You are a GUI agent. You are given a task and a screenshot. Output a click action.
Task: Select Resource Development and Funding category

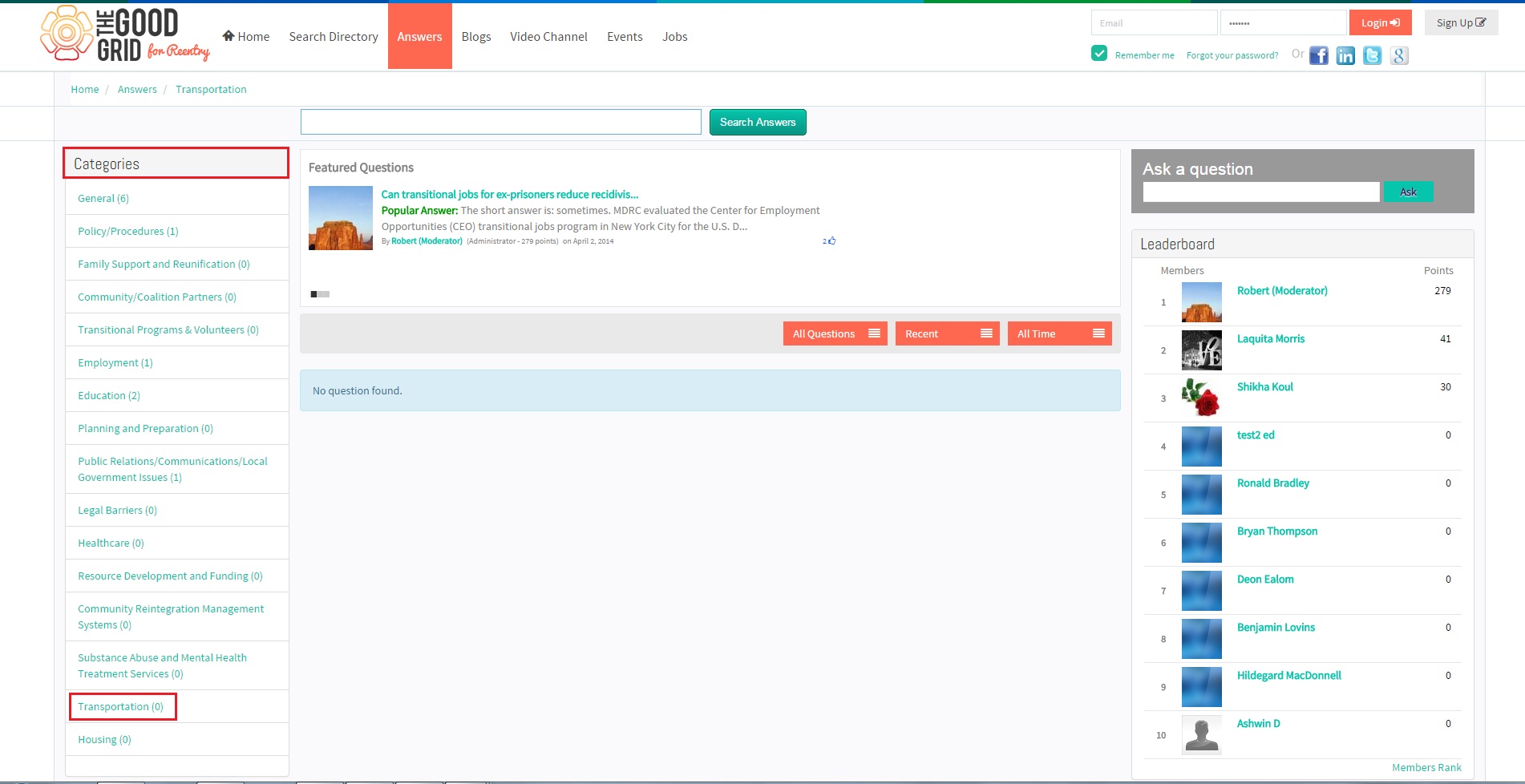click(x=170, y=576)
